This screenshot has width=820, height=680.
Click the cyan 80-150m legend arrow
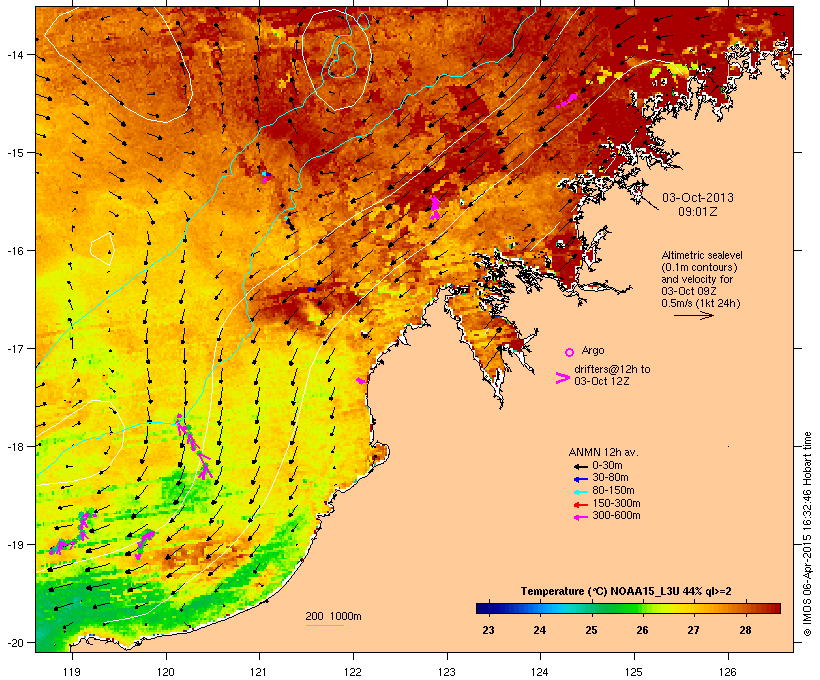point(580,492)
